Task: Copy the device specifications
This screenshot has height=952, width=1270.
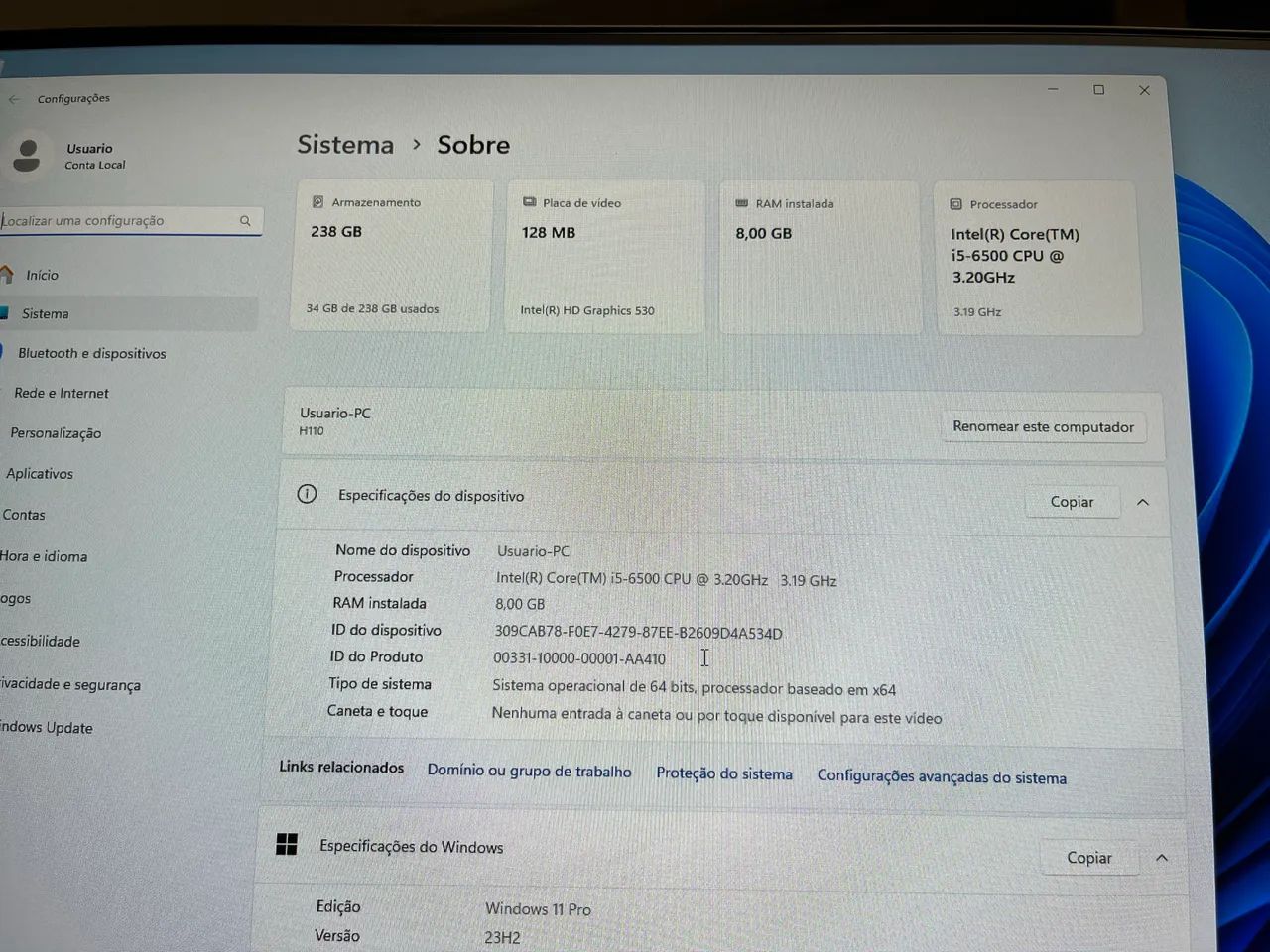Action: [1072, 502]
